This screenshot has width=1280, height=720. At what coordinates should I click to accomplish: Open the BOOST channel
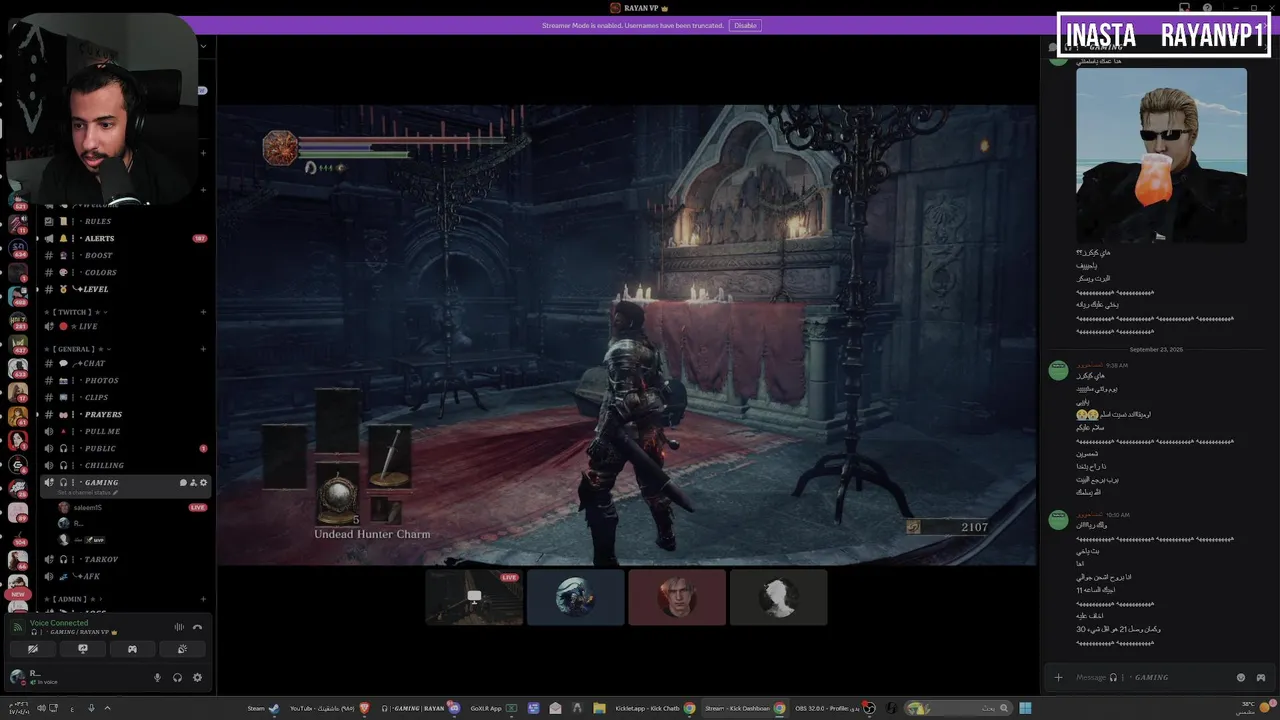pos(125,255)
